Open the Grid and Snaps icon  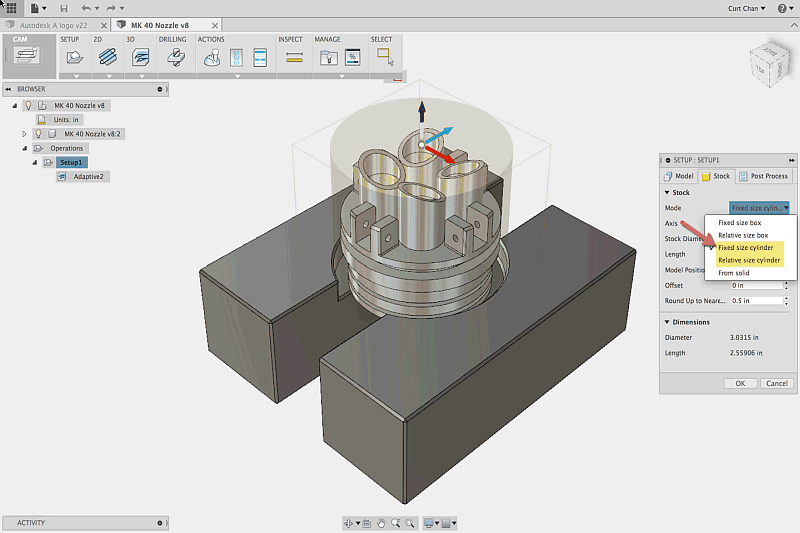pyautogui.click(x=445, y=523)
